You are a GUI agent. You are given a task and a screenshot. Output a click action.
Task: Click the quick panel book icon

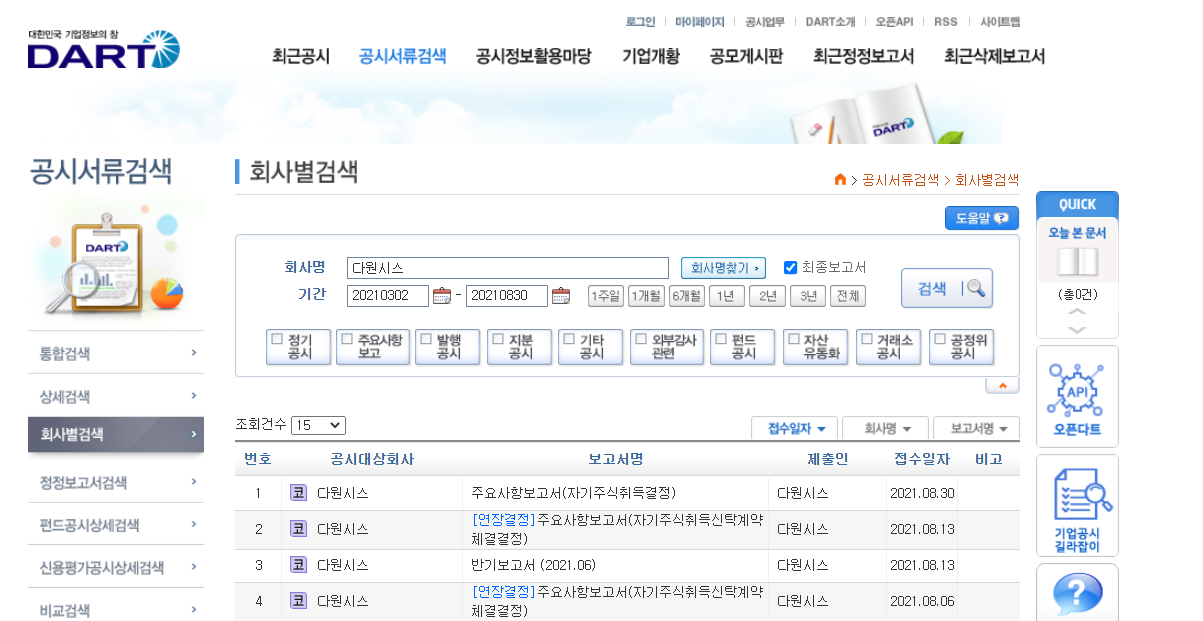coord(1077,262)
